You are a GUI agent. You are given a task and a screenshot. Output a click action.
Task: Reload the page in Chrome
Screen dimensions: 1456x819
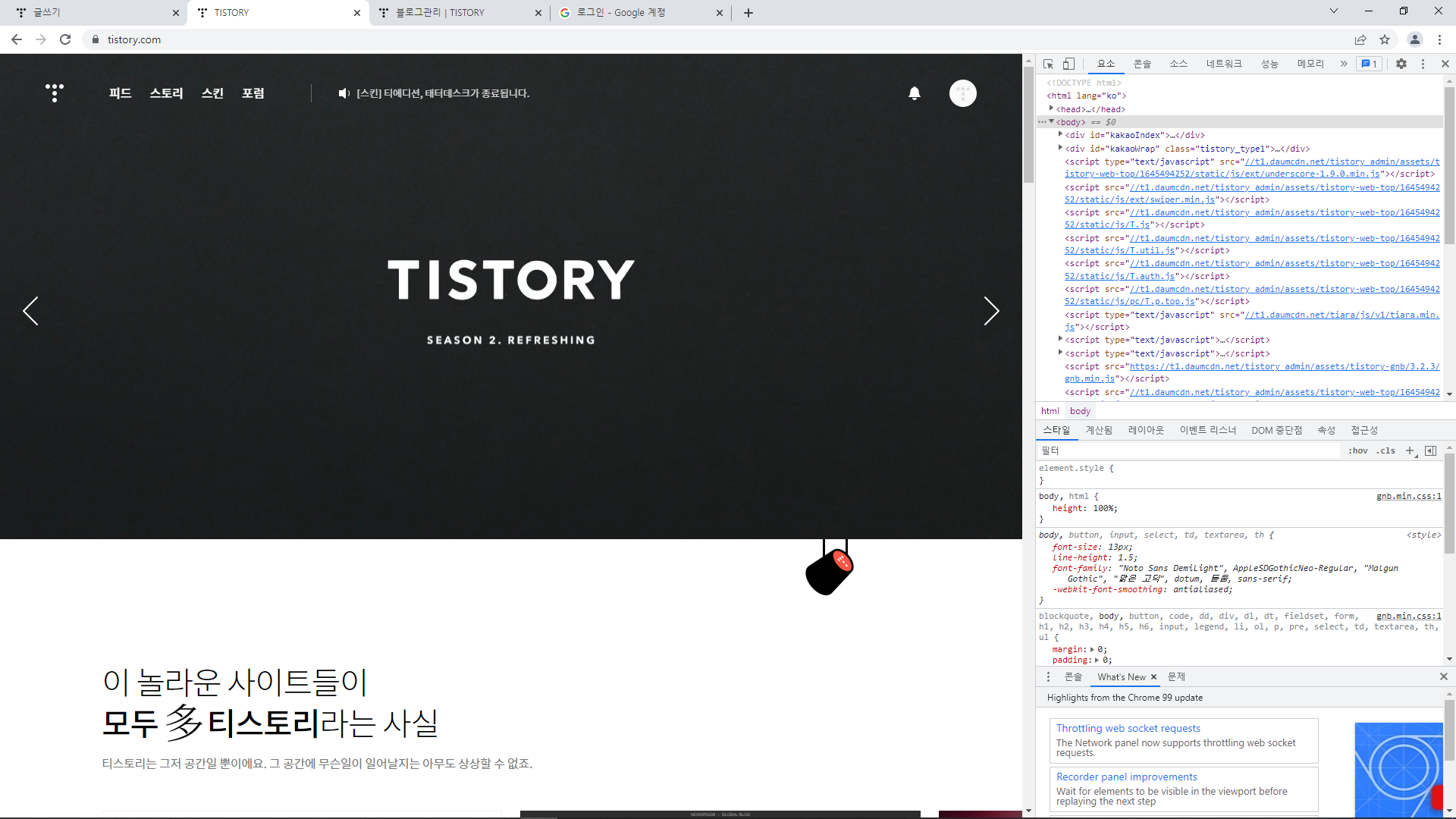click(x=65, y=39)
